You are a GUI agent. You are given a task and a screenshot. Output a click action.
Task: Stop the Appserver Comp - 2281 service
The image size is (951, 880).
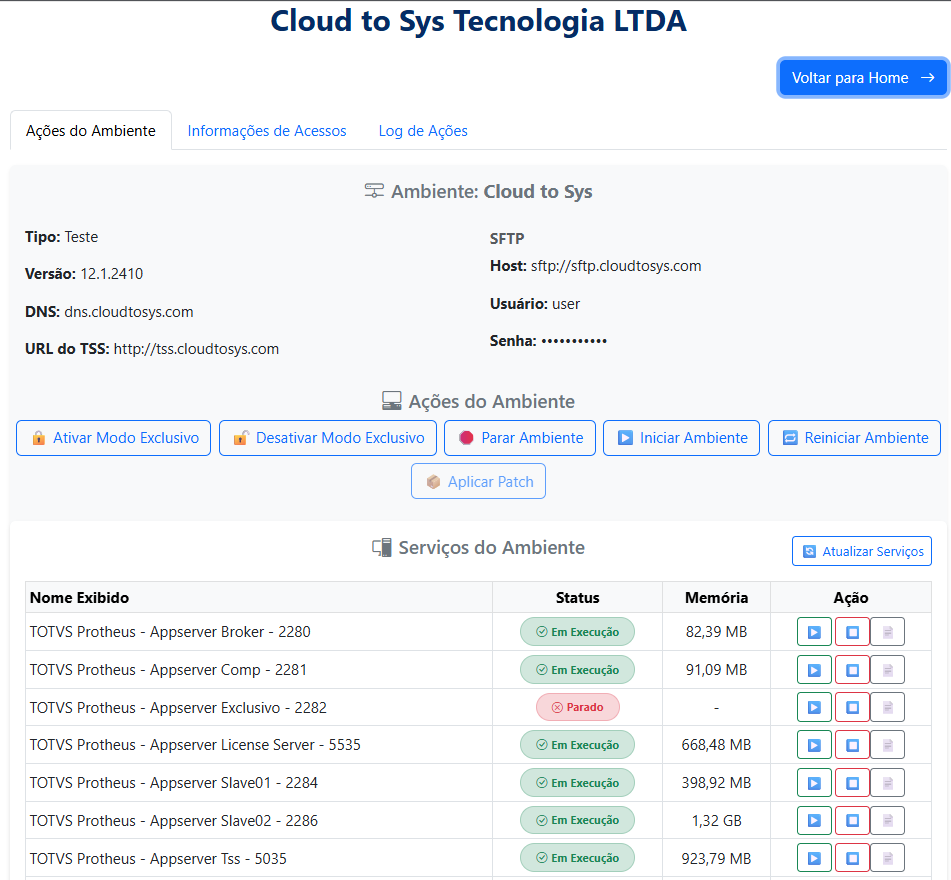[852, 670]
